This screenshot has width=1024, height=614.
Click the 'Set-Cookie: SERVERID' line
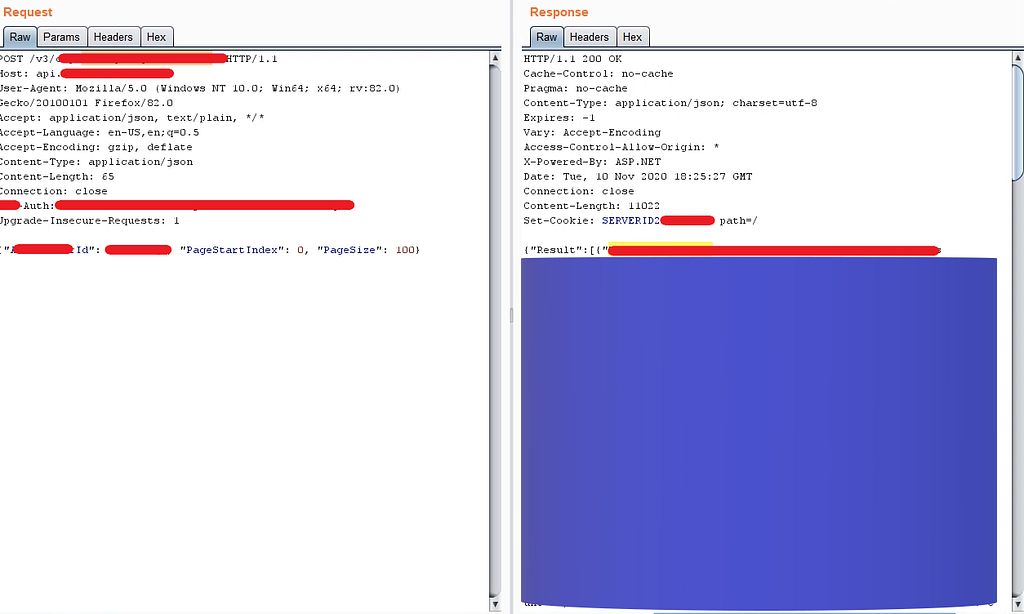640,220
